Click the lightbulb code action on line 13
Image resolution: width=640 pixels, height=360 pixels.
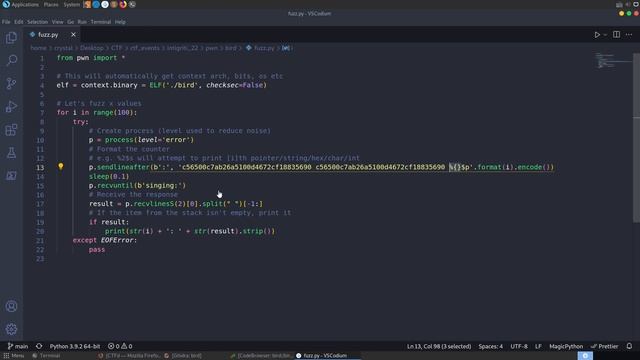(60, 166)
